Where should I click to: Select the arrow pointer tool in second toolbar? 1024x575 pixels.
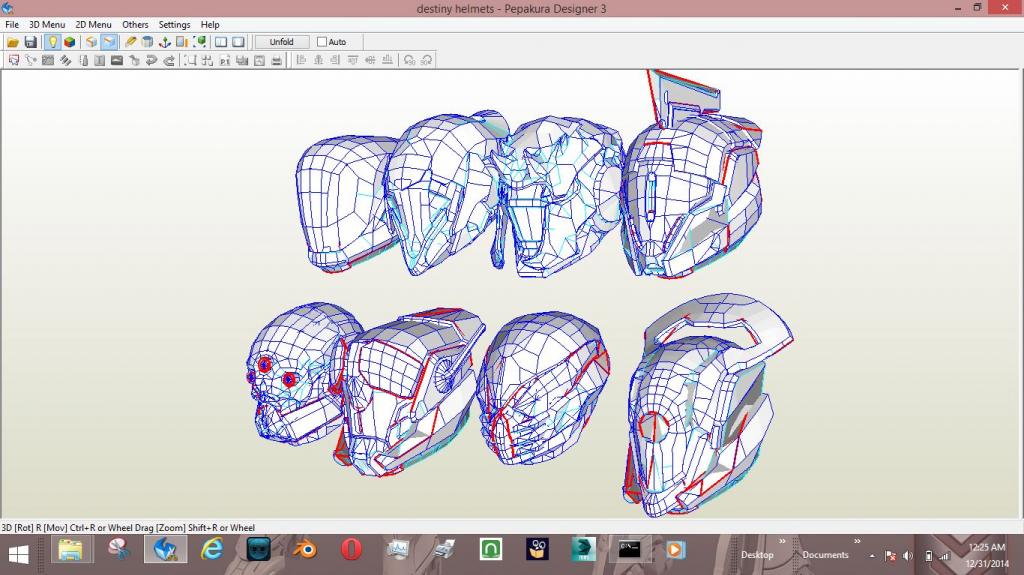[x=13, y=60]
